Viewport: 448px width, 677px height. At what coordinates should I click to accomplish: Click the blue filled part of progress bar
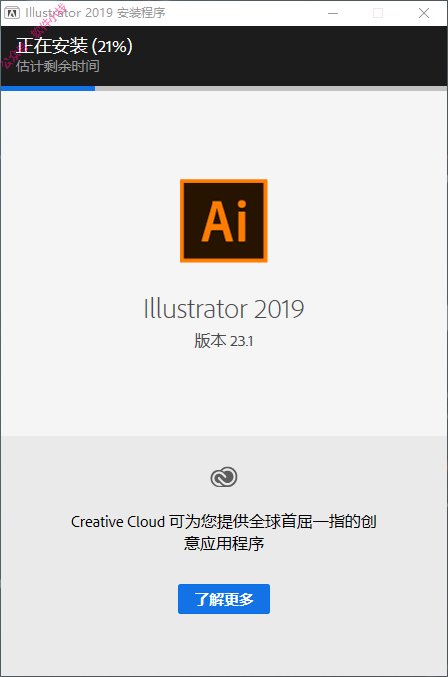[x=48, y=89]
